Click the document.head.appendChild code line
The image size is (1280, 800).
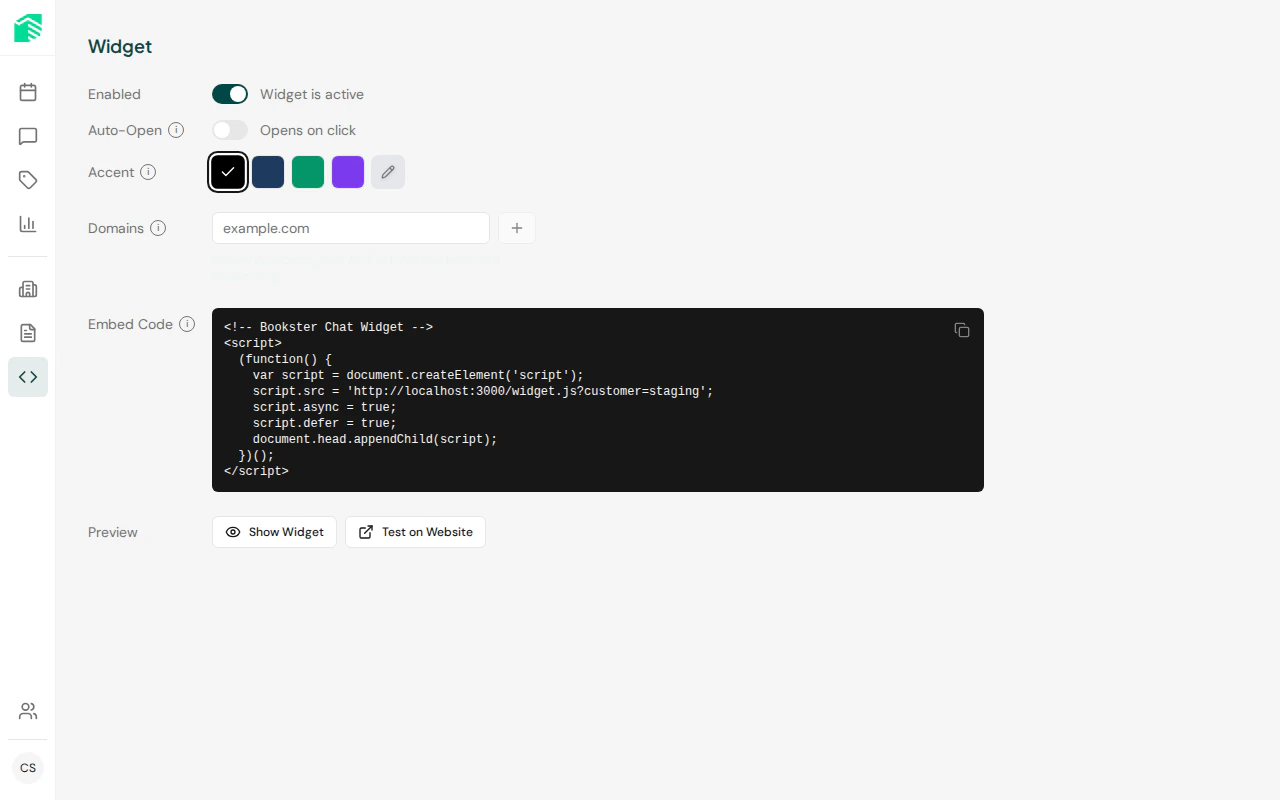click(x=375, y=439)
